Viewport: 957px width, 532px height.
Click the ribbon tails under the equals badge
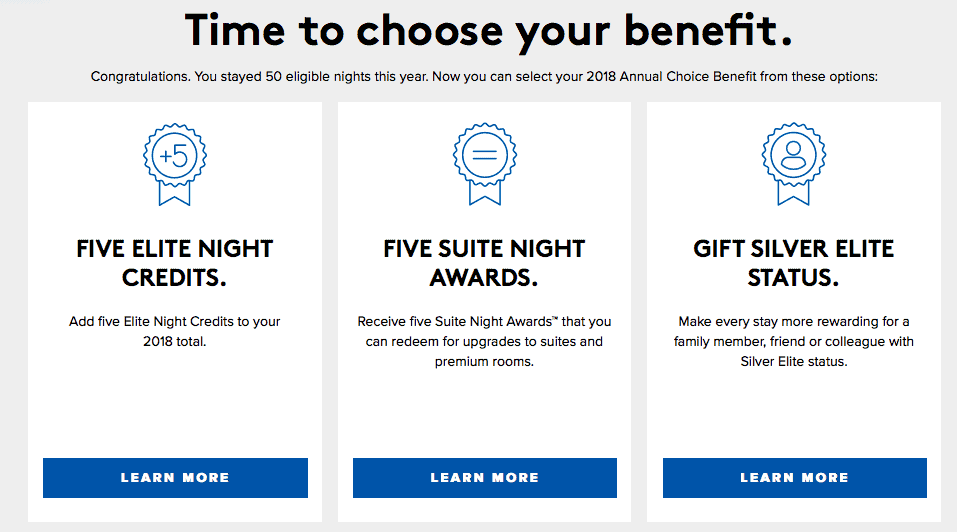point(485,194)
